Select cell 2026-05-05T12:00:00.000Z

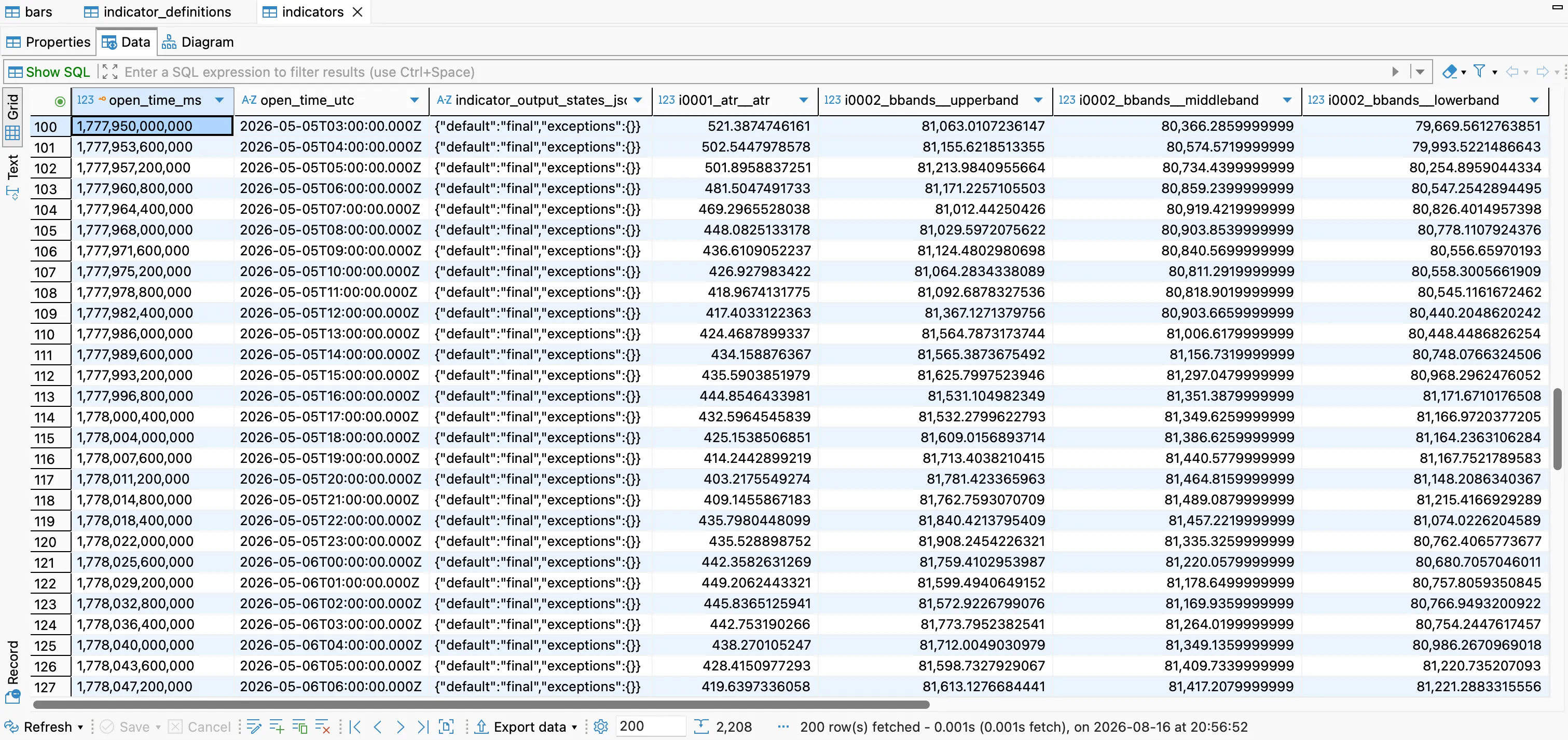332,313
